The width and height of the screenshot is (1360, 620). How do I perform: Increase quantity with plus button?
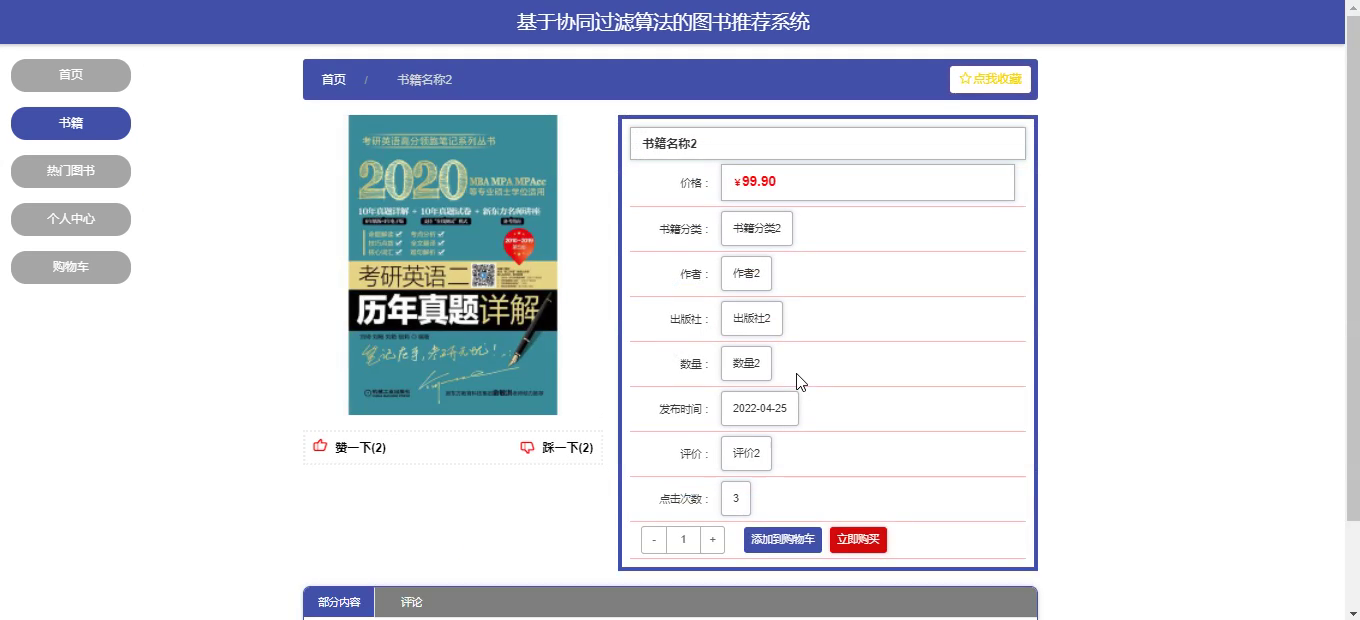712,540
